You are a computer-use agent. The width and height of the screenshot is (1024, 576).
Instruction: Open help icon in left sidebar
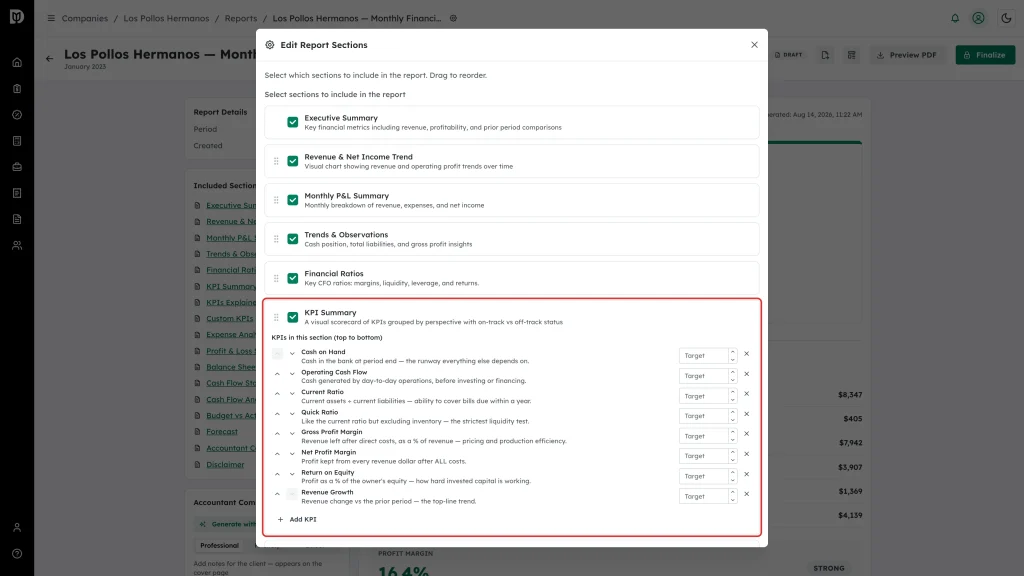click(x=17, y=554)
